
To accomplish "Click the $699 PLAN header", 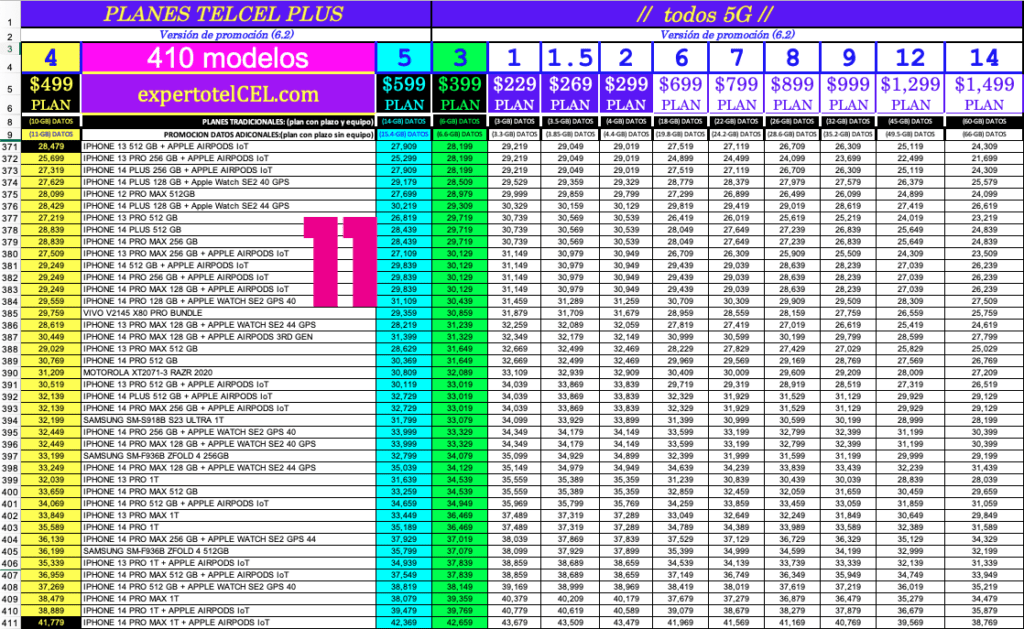I will 680,93.
